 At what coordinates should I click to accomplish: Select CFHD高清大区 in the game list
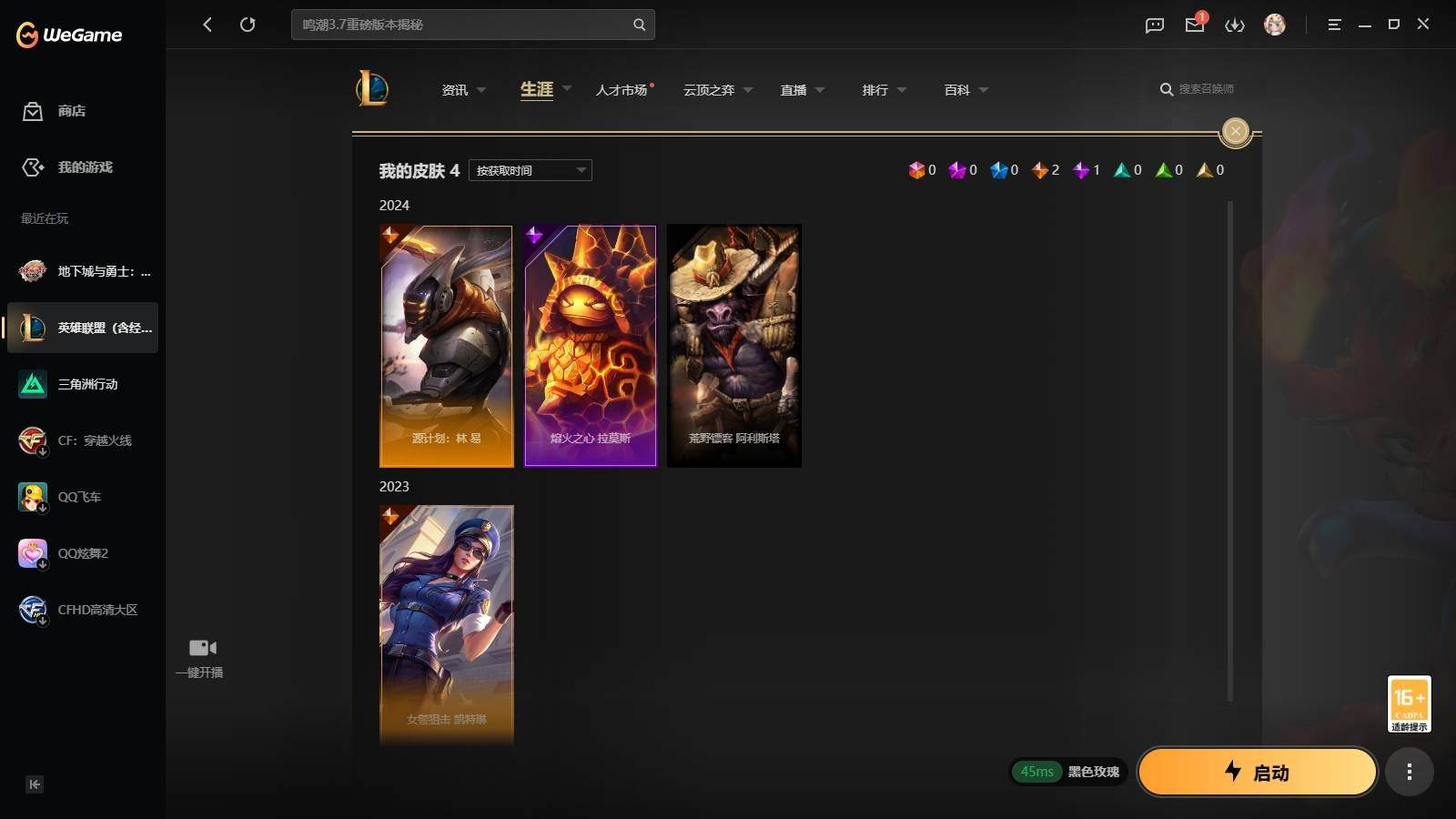tap(83, 610)
